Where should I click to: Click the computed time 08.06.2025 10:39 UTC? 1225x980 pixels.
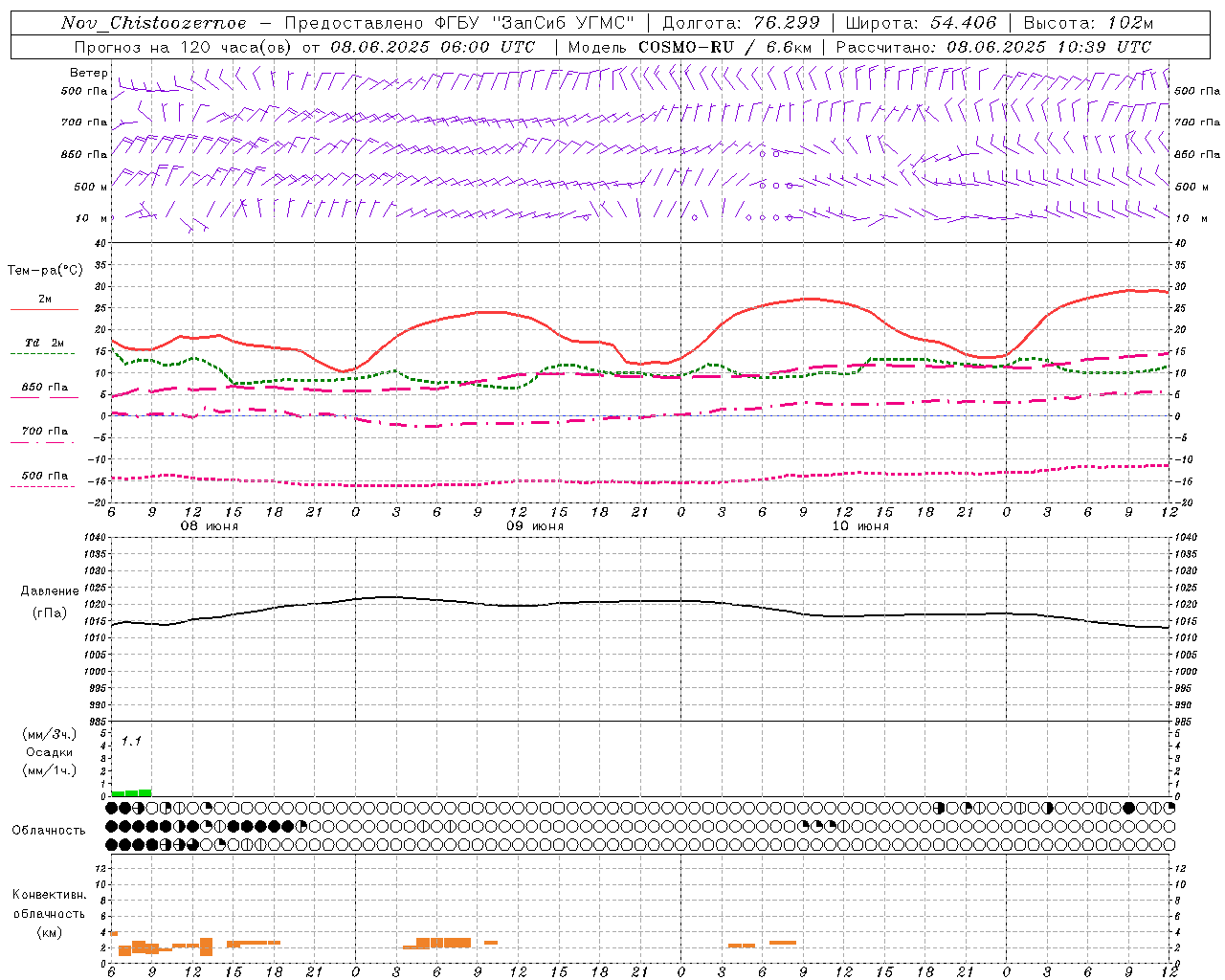click(1049, 47)
